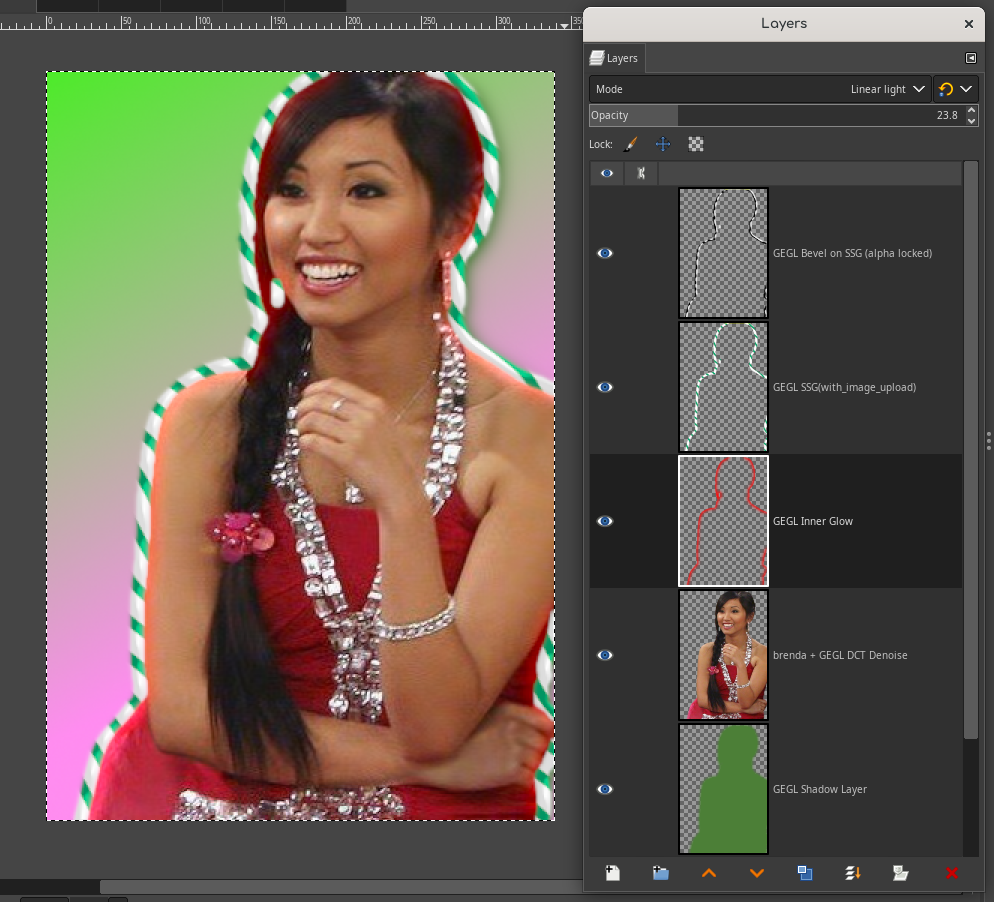Screen dimensions: 994x902
Task: Hide the brenda + GEGL DCT Denoise layer
Action: click(605, 655)
